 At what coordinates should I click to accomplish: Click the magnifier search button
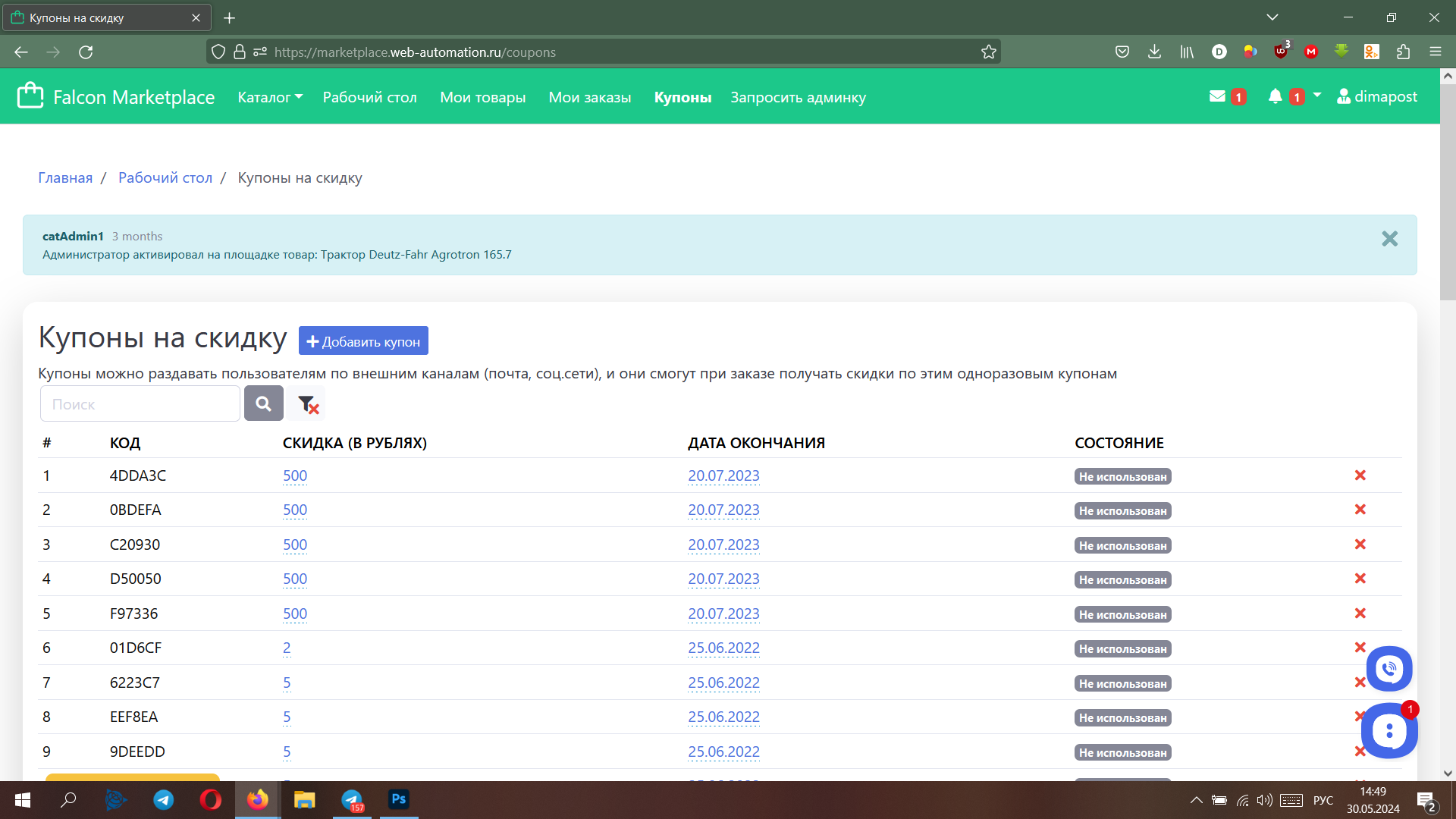[264, 403]
